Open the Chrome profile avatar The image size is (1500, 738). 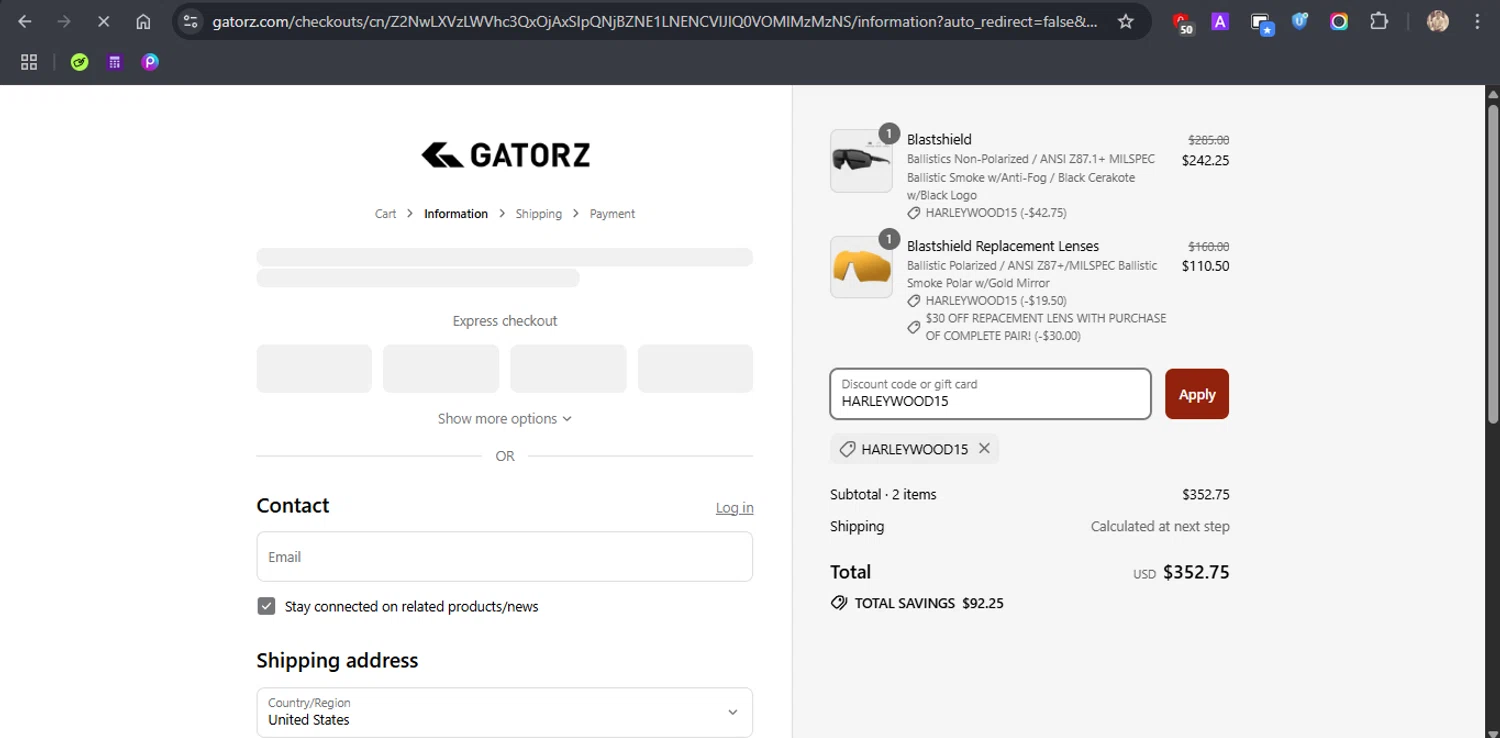(1438, 21)
